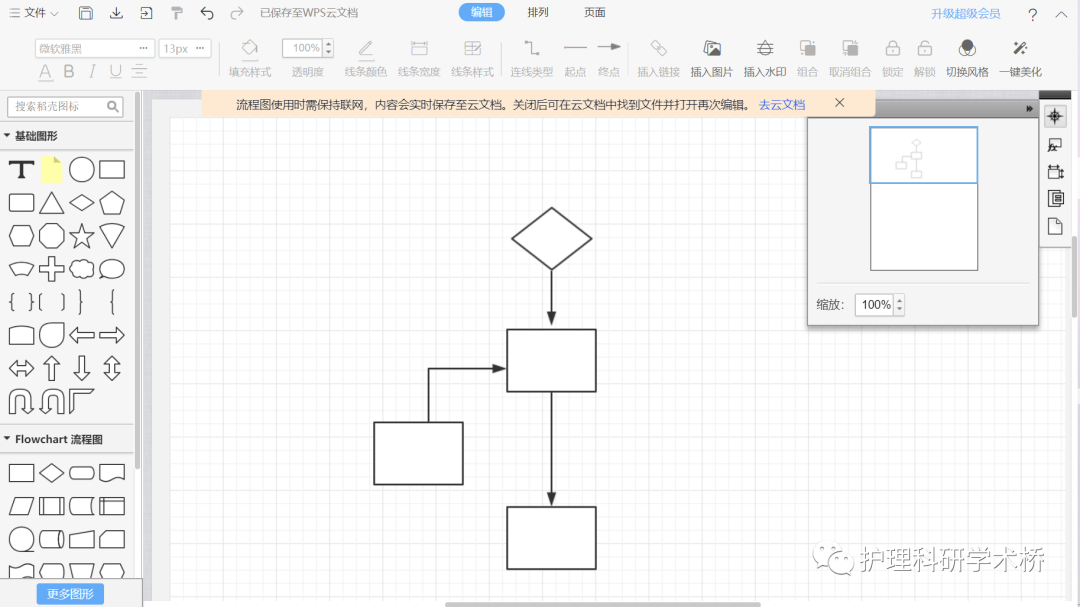Viewport: 1080px width, 607px height.
Task: Switch to the 排列 arrange tab
Action: point(537,12)
